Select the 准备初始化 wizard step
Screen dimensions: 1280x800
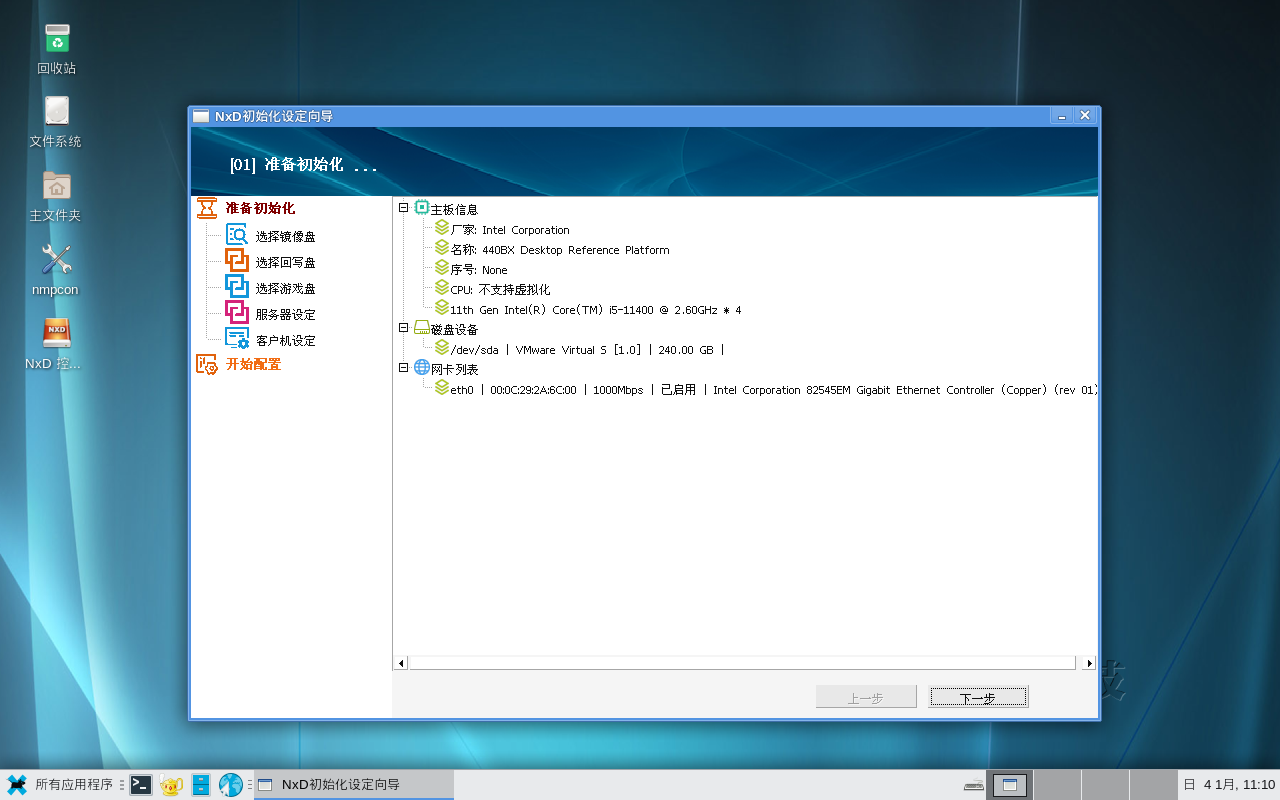pyautogui.click(x=259, y=208)
